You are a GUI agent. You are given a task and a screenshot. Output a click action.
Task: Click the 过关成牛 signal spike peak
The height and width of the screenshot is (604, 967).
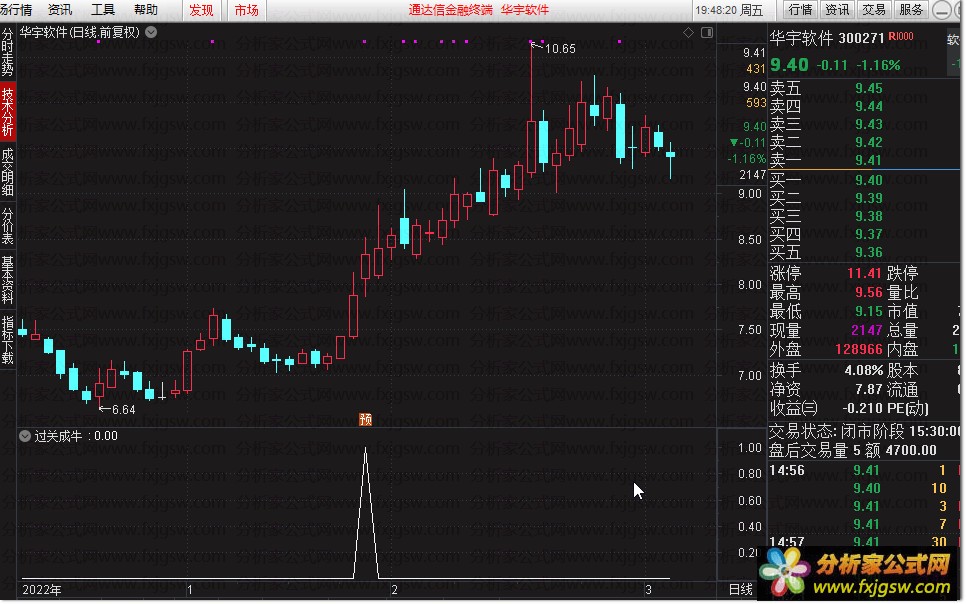pyautogui.click(x=366, y=450)
